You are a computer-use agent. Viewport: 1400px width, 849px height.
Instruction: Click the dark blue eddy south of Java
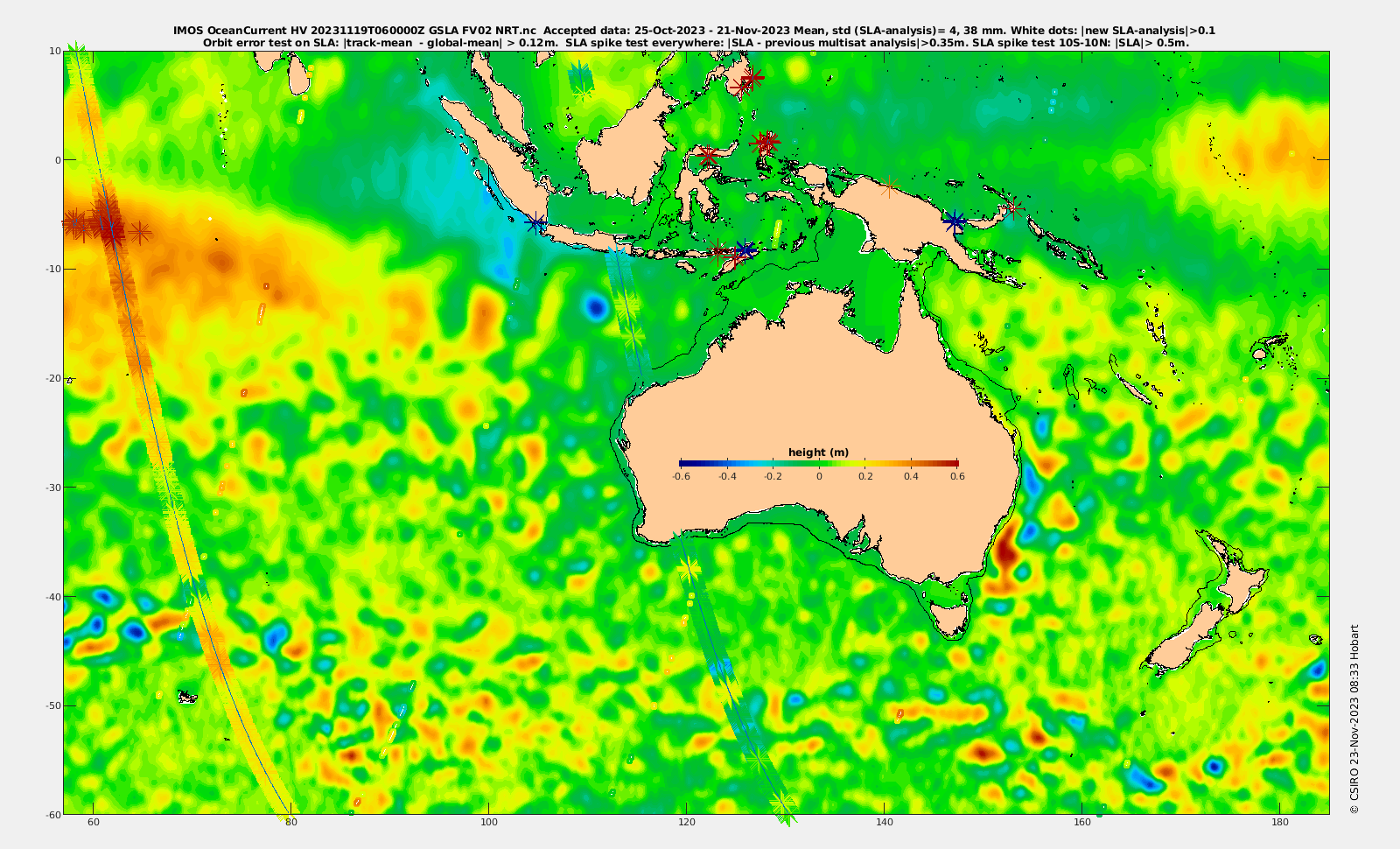coord(597,307)
